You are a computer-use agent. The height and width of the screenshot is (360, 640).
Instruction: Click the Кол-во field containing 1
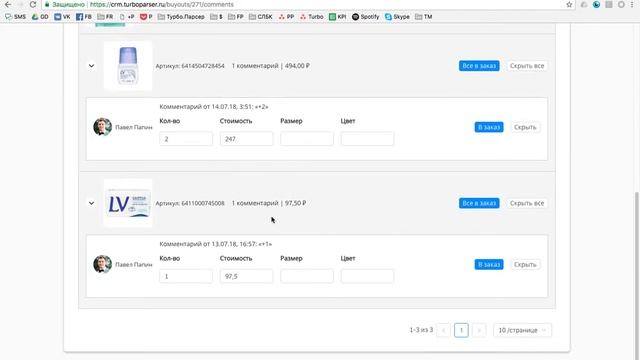tap(186, 276)
